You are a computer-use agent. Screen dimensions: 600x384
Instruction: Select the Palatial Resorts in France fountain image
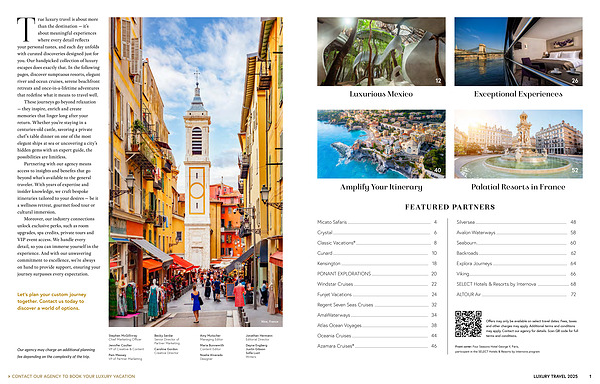click(518, 144)
